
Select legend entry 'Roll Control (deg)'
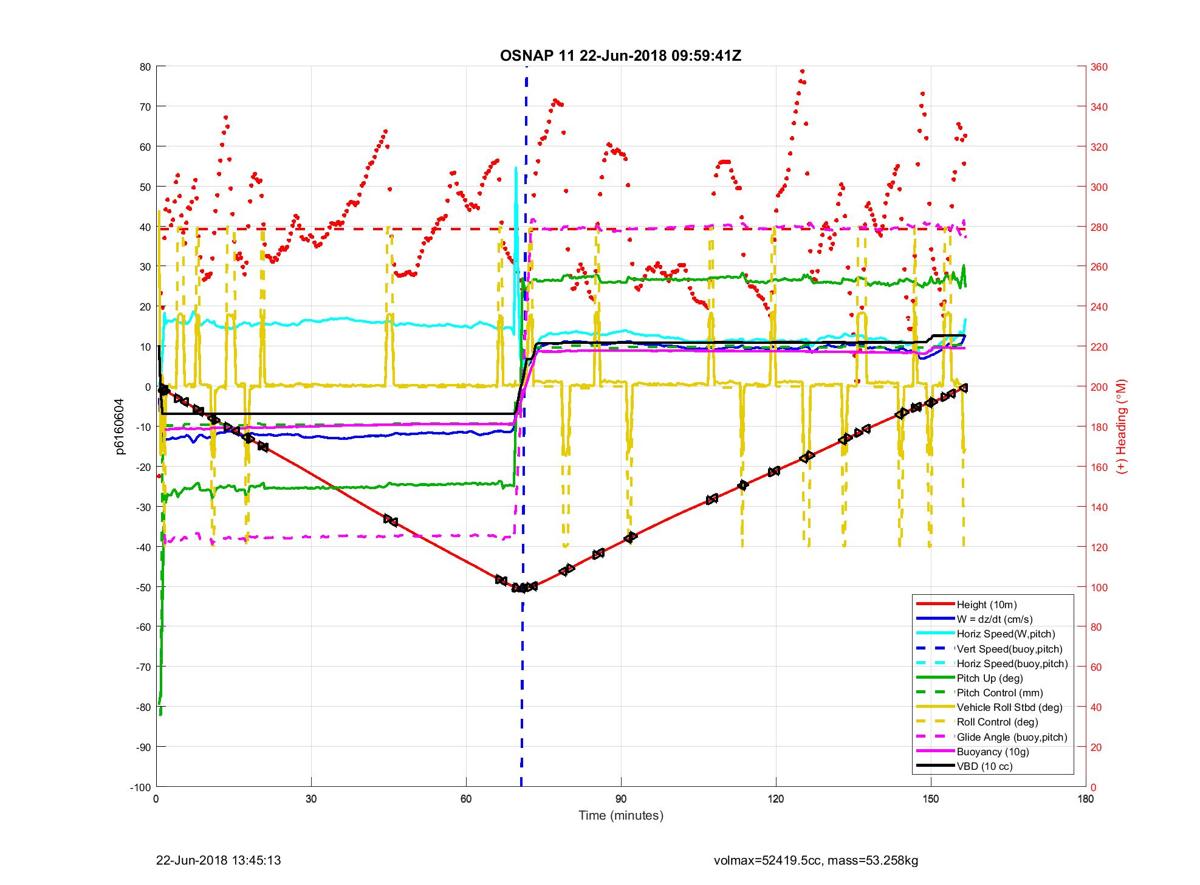(x=998, y=722)
